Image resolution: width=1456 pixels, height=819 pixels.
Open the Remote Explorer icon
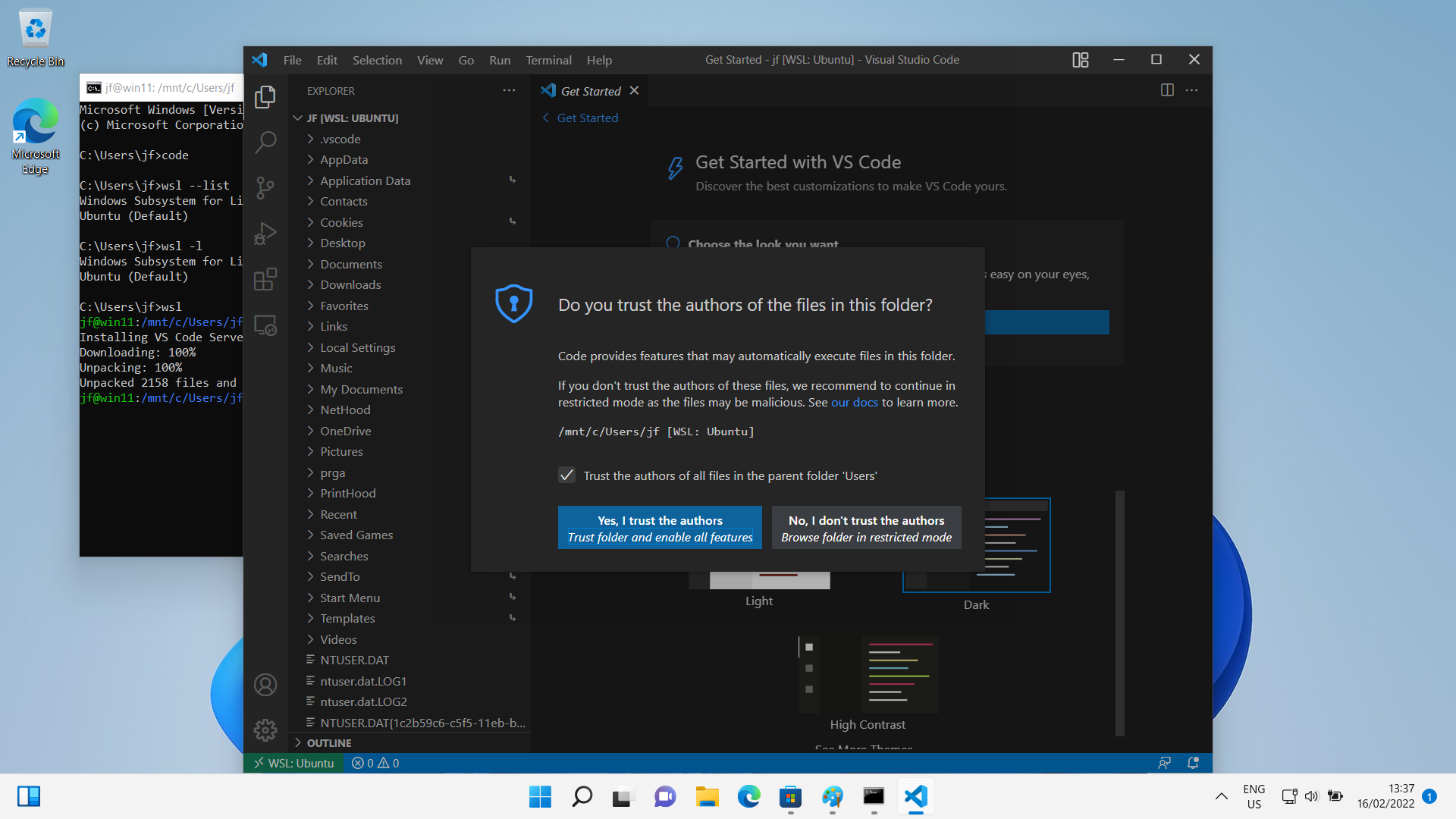pos(265,325)
